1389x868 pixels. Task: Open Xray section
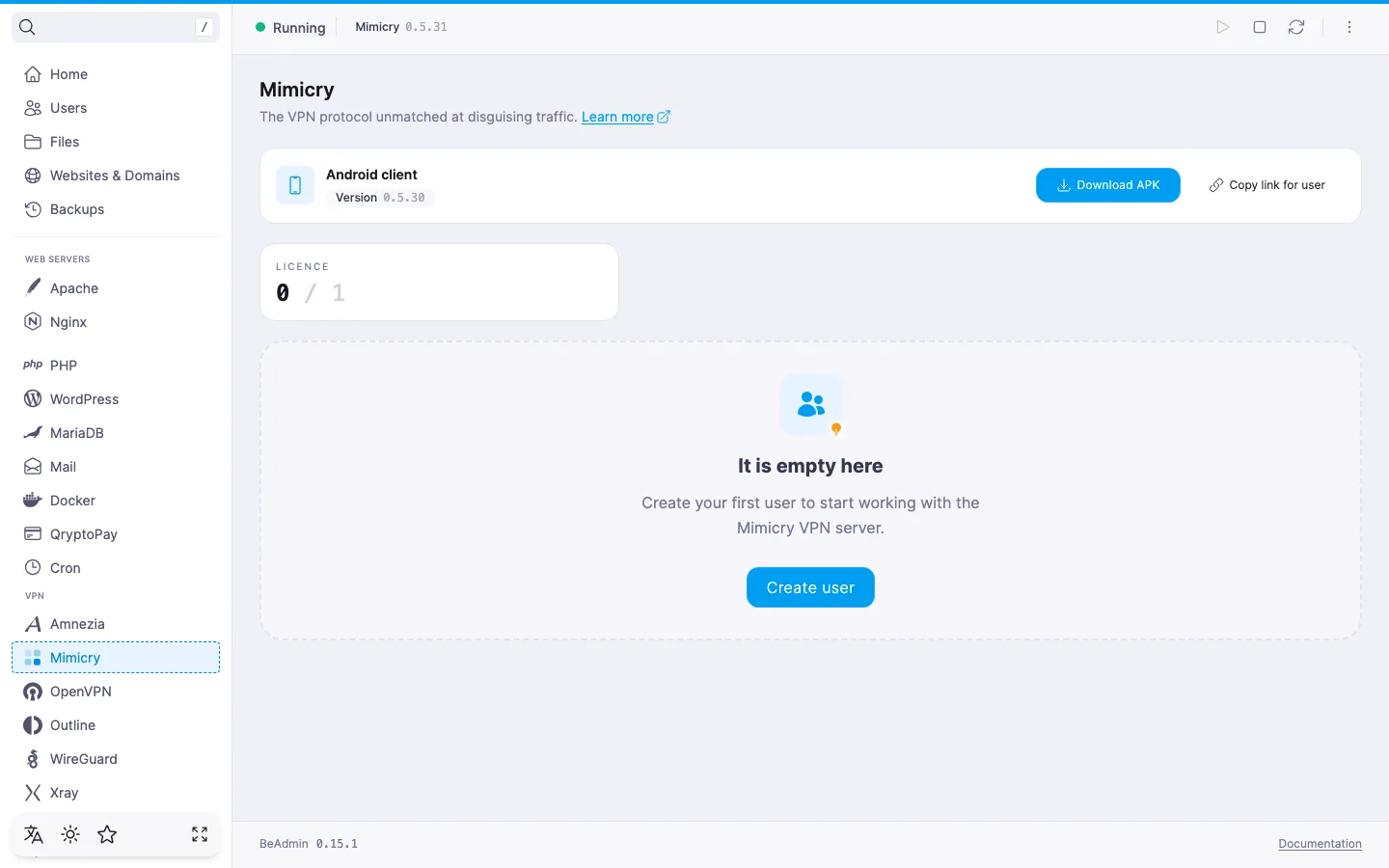tap(116, 793)
